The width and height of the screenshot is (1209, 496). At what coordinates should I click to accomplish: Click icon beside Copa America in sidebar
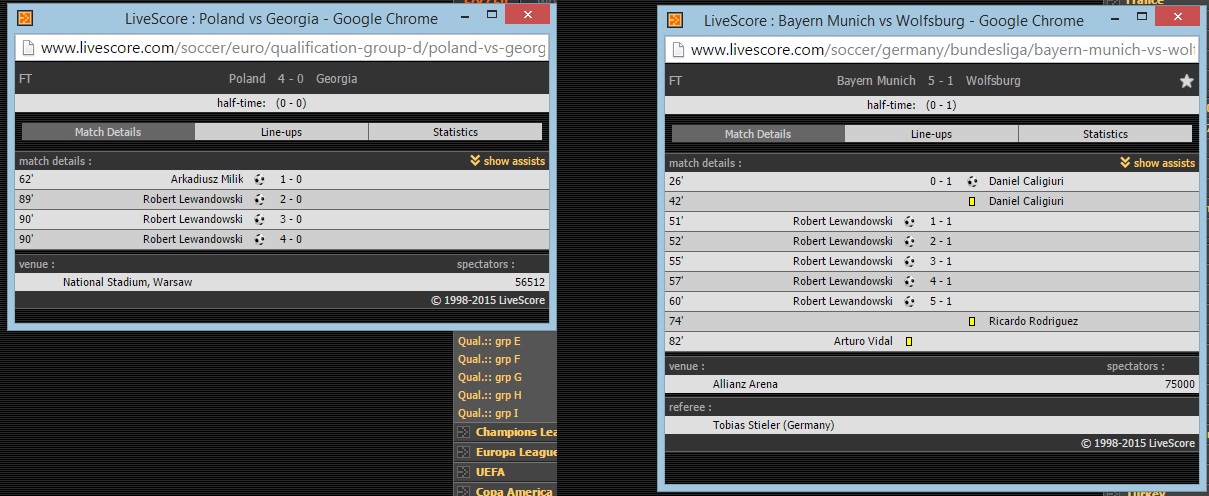(x=463, y=491)
